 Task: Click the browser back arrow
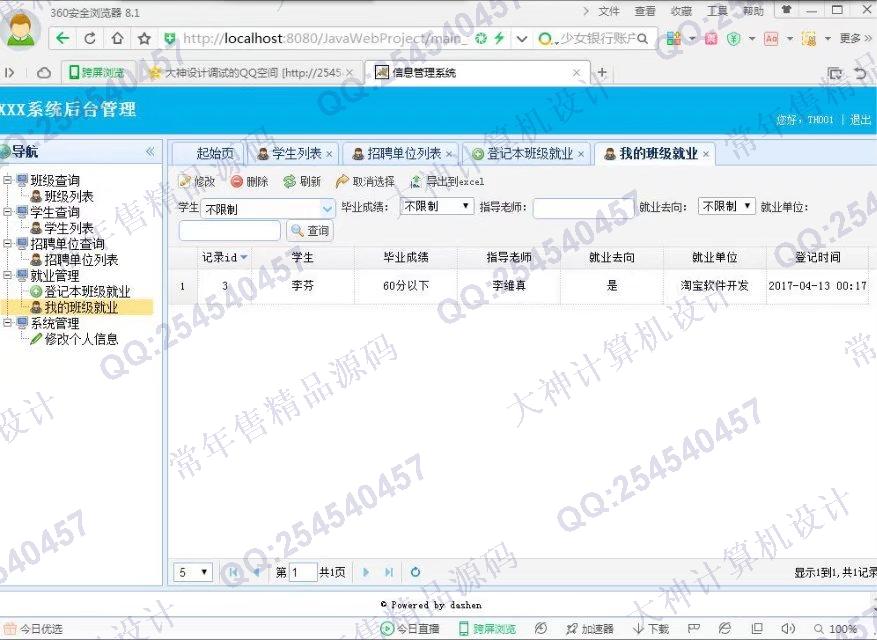click(x=63, y=38)
